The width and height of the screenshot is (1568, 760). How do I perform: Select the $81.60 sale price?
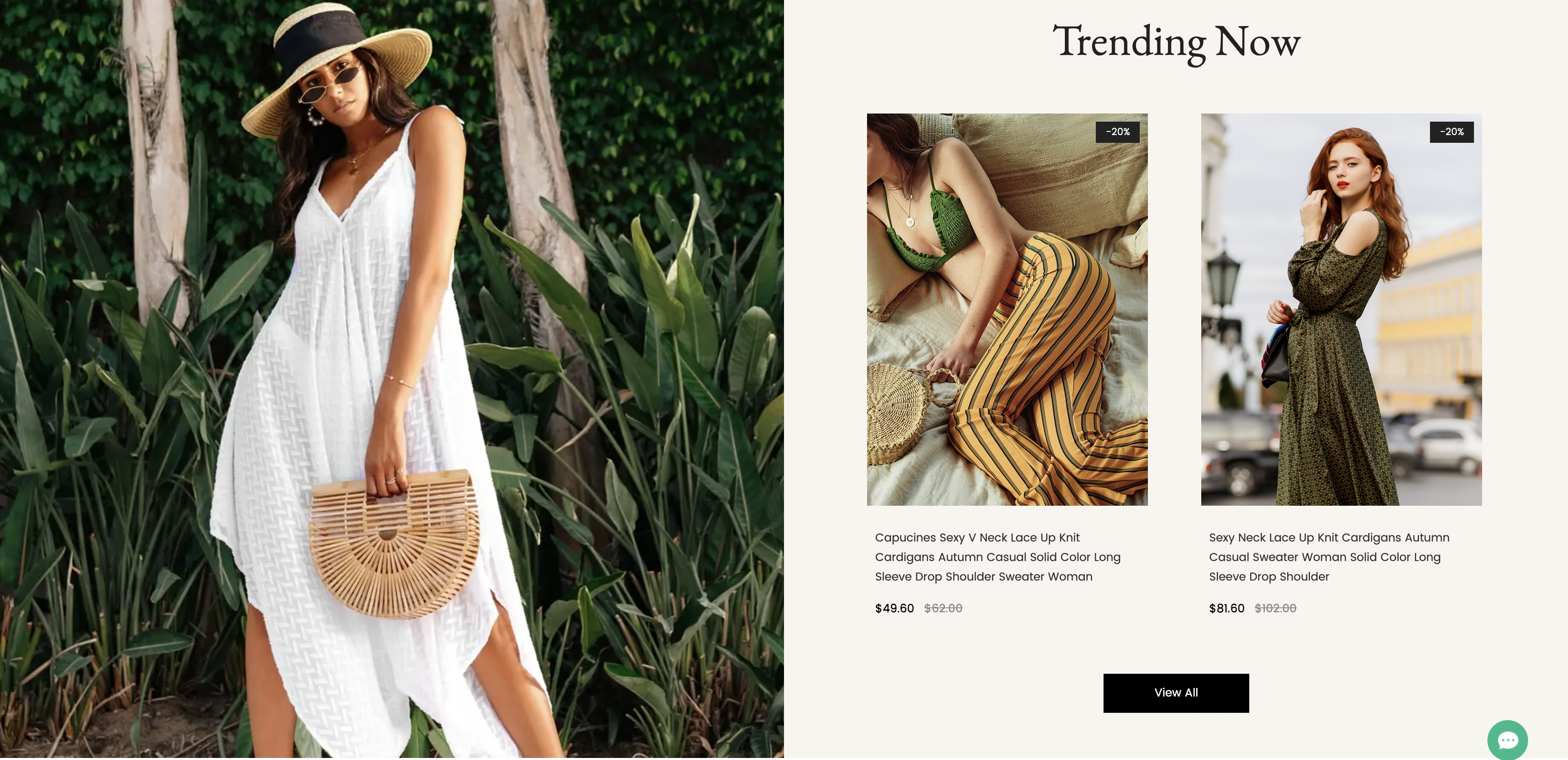(1226, 609)
